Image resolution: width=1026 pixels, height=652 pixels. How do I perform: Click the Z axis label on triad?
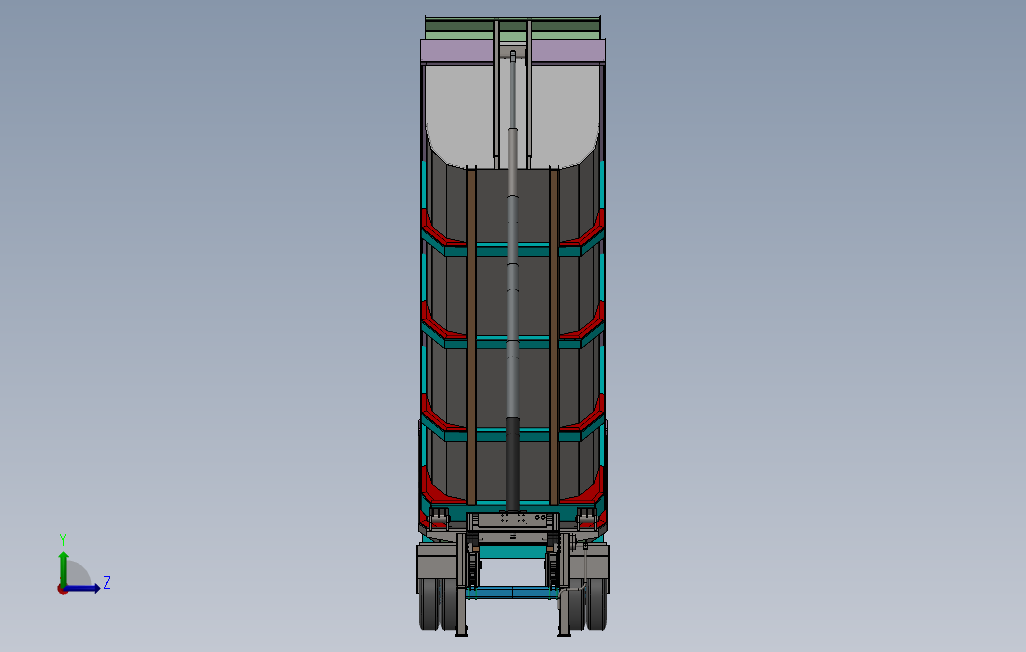point(107,583)
